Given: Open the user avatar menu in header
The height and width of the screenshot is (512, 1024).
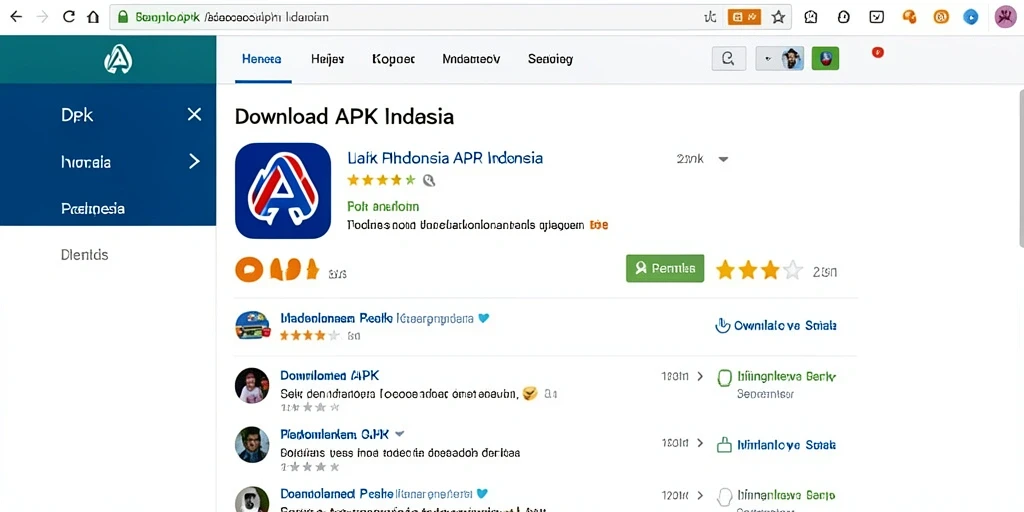Looking at the screenshot, I should [780, 59].
